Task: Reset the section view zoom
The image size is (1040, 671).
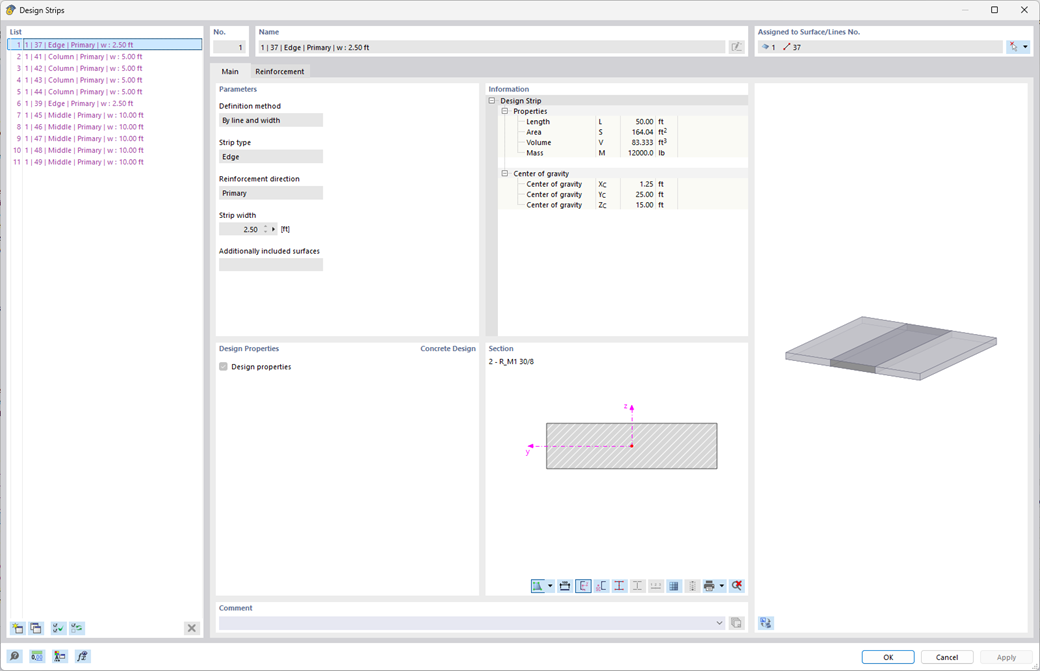Action: point(737,585)
